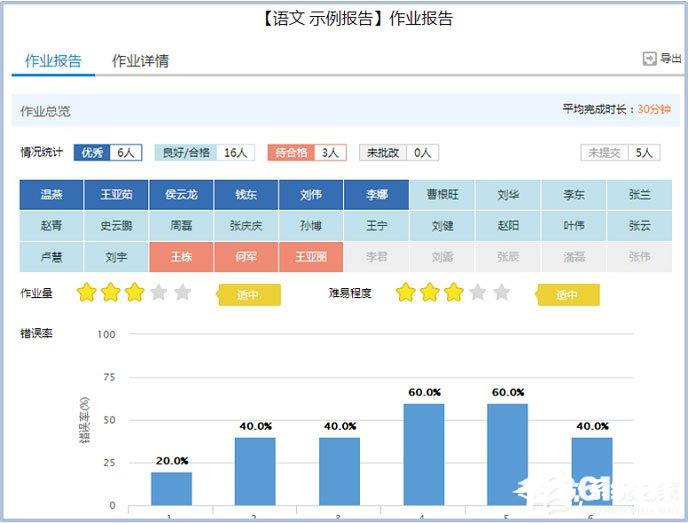Click the 导出 export icon
Screen dimensions: 688x523
[x=649, y=58]
